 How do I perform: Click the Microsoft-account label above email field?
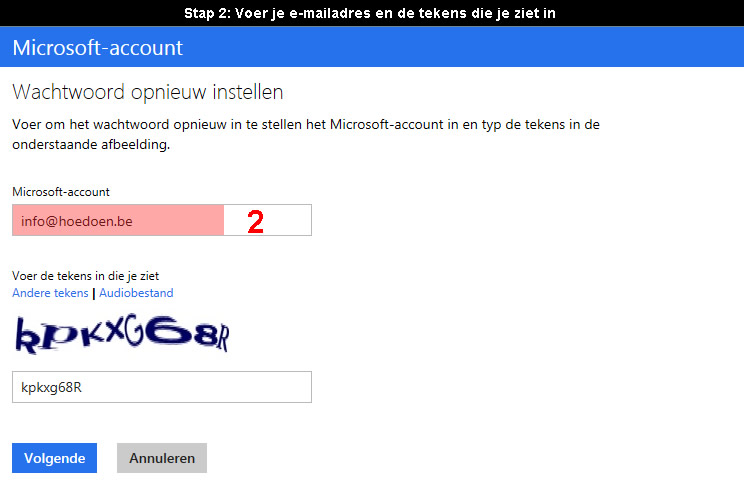point(61,192)
